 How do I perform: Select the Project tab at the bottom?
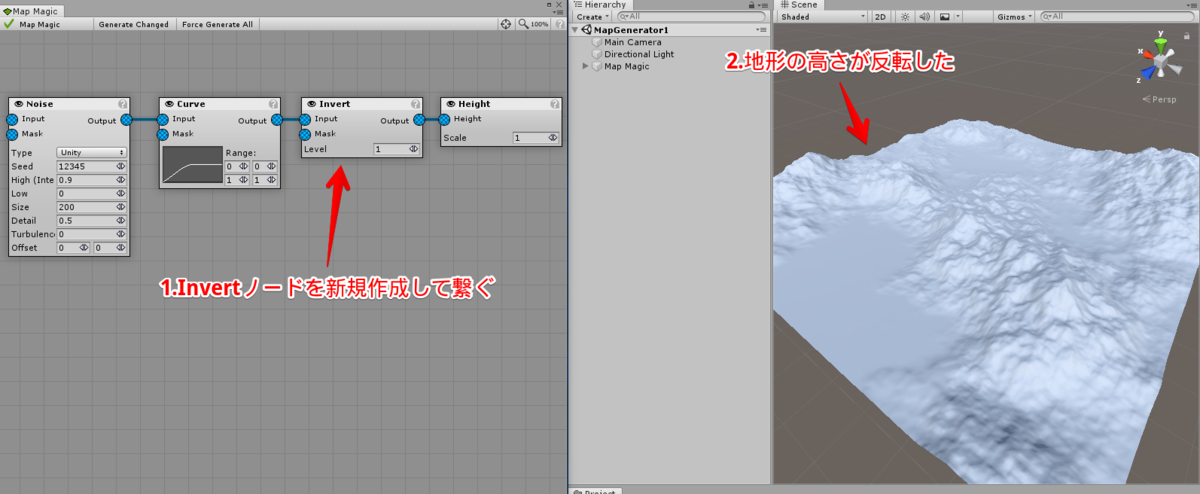click(x=596, y=491)
